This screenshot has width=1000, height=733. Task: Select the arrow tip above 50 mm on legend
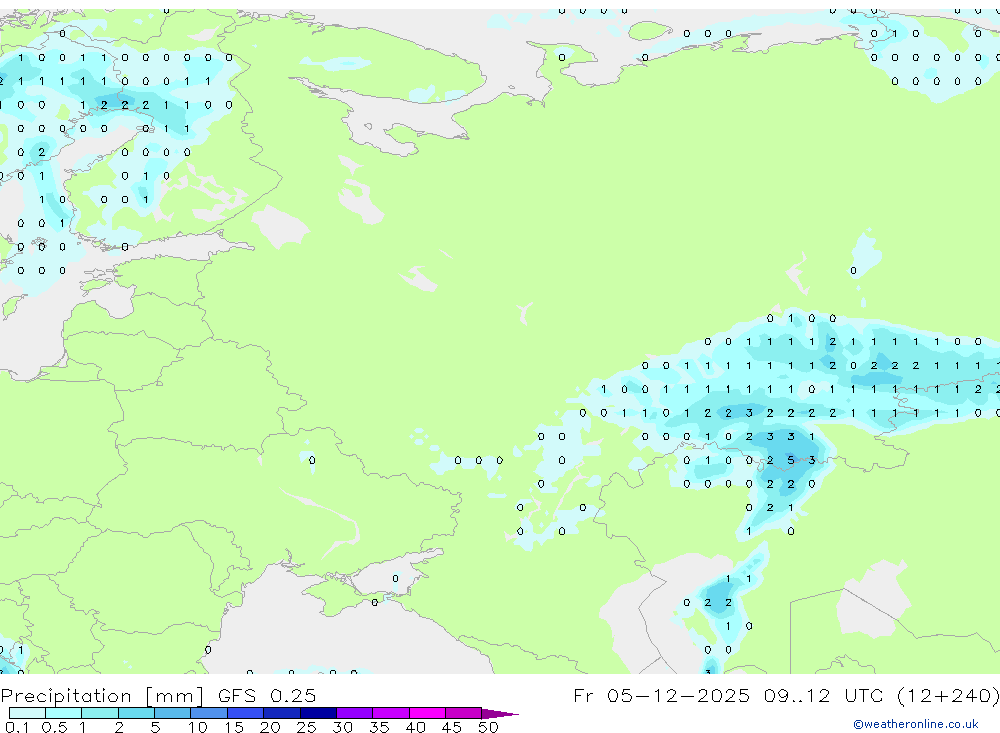pyautogui.click(x=500, y=714)
